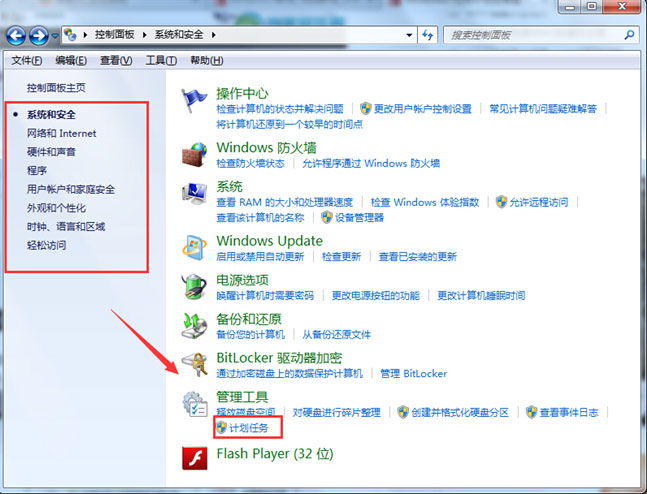This screenshot has width=647, height=494.
Task: Open 从备份还原文件 link
Action: [x=336, y=334]
